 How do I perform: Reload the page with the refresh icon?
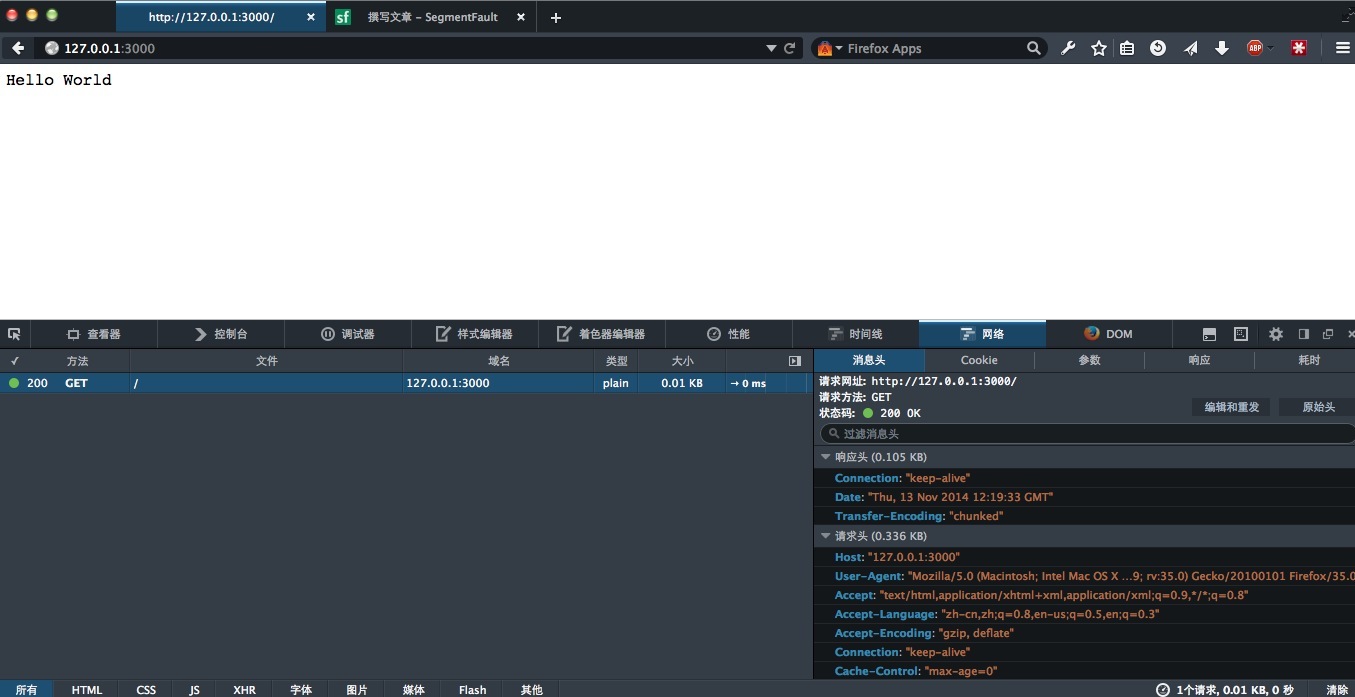(x=790, y=48)
